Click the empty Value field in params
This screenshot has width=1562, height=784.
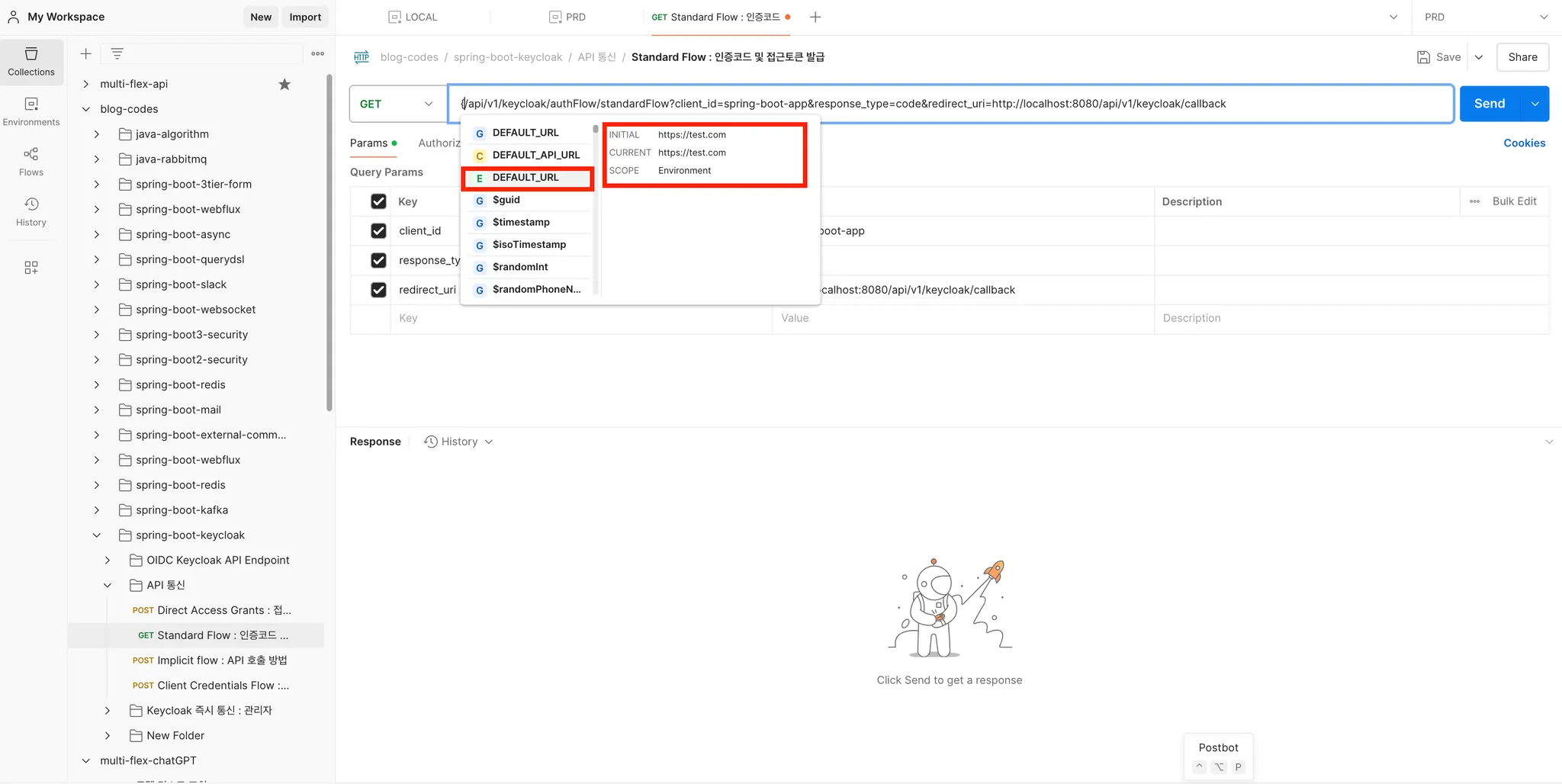(x=963, y=318)
